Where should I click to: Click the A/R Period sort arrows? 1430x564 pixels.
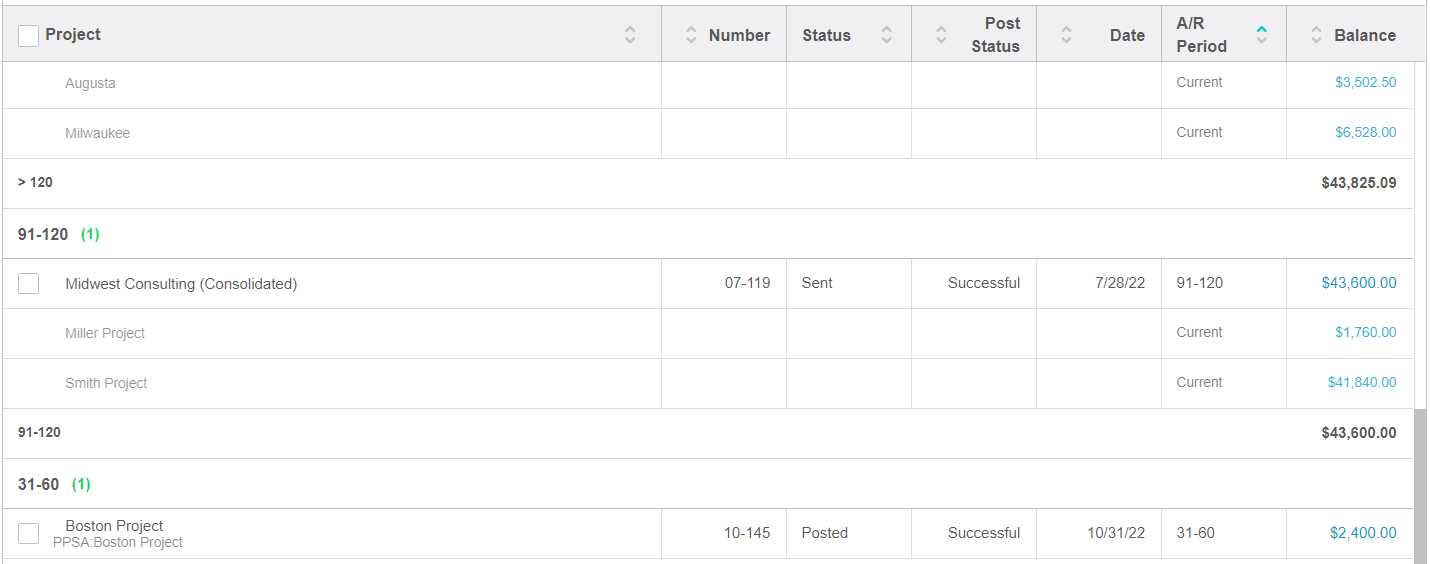[1262, 35]
